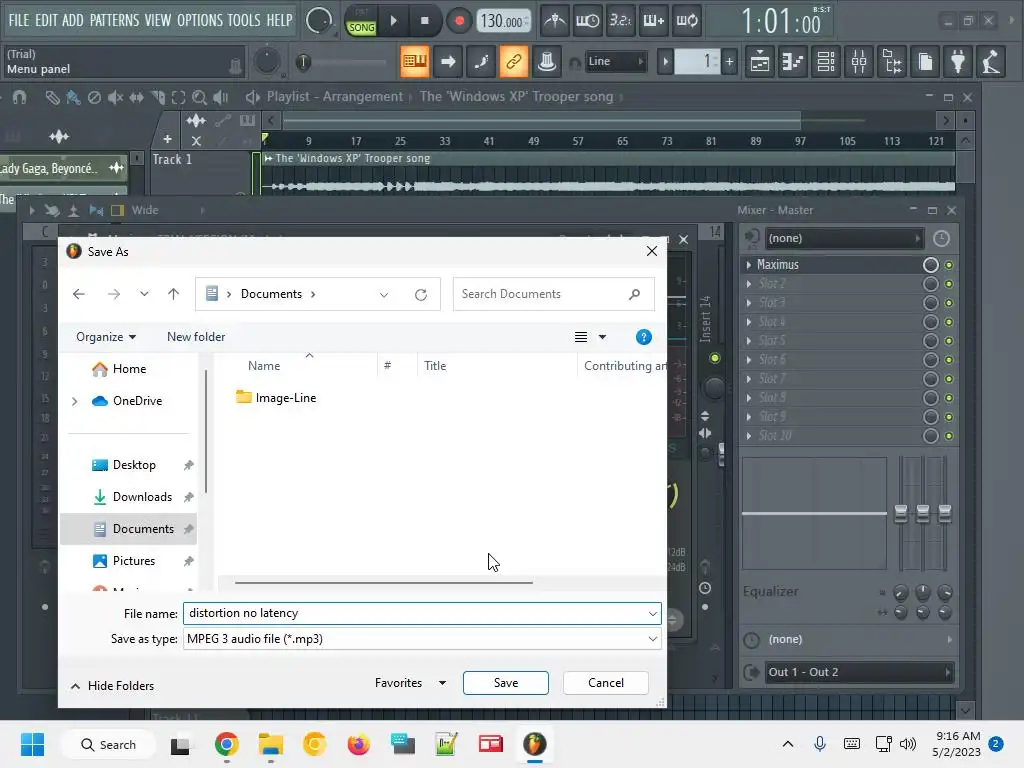The width and height of the screenshot is (1024, 768).
Task: Open the Out 1 - Out 2 output dropdown
Action: coord(859,672)
